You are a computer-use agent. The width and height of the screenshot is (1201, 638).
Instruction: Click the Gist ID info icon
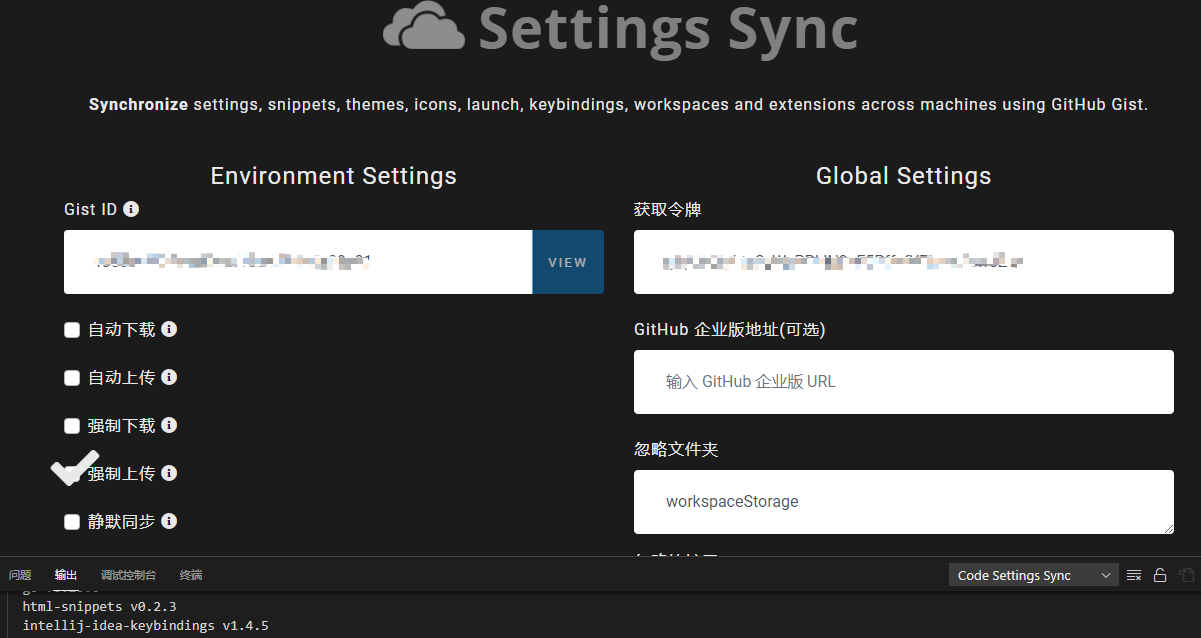(131, 209)
